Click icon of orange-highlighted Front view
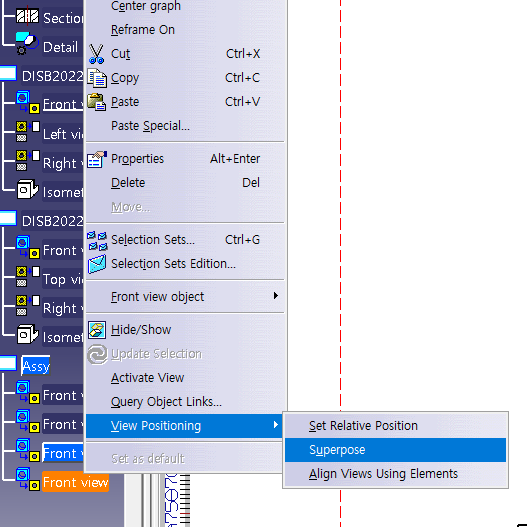This screenshot has height=527, width=527. point(28,479)
